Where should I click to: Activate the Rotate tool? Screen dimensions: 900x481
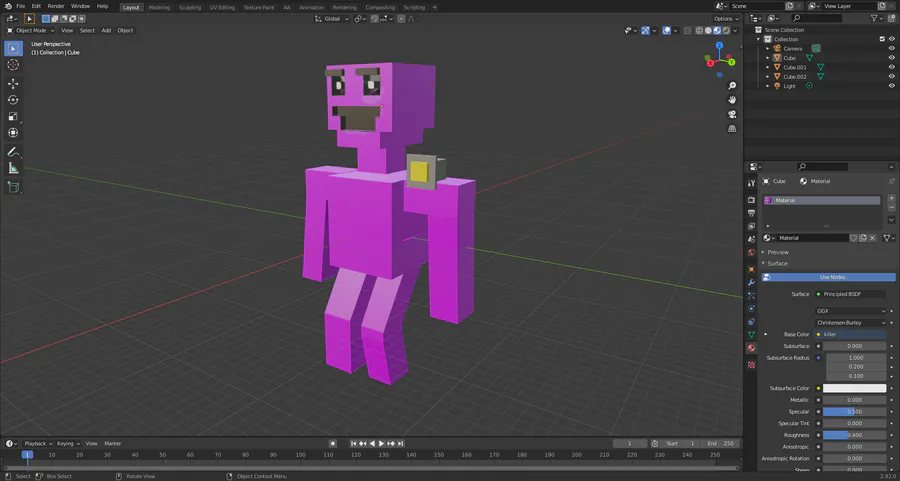13,100
